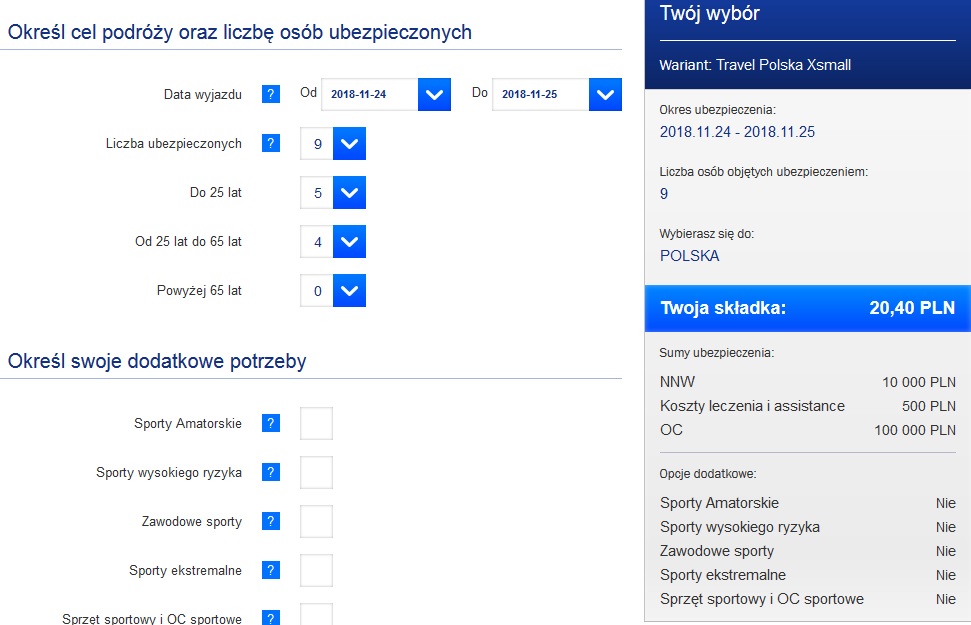Click the POLSKA destination in summary
The width and height of the screenshot is (971, 625).
click(689, 255)
